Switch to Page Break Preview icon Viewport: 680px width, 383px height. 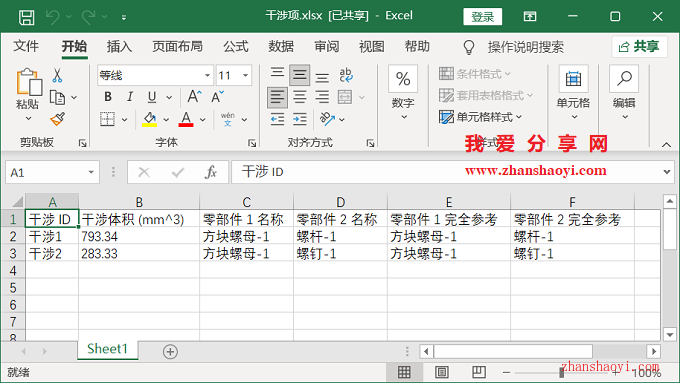tap(479, 372)
